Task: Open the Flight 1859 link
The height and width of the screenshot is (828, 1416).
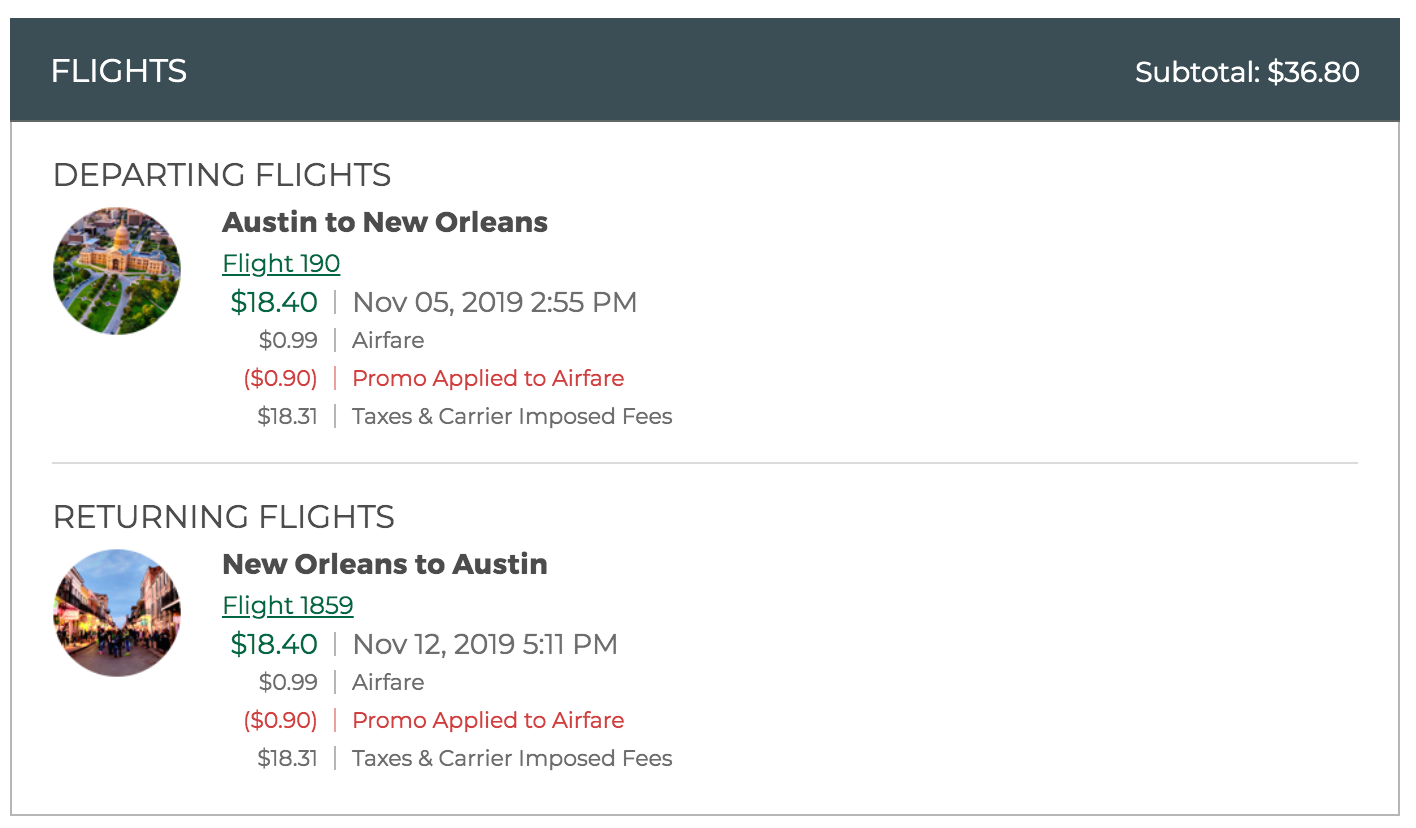Action: click(x=288, y=606)
